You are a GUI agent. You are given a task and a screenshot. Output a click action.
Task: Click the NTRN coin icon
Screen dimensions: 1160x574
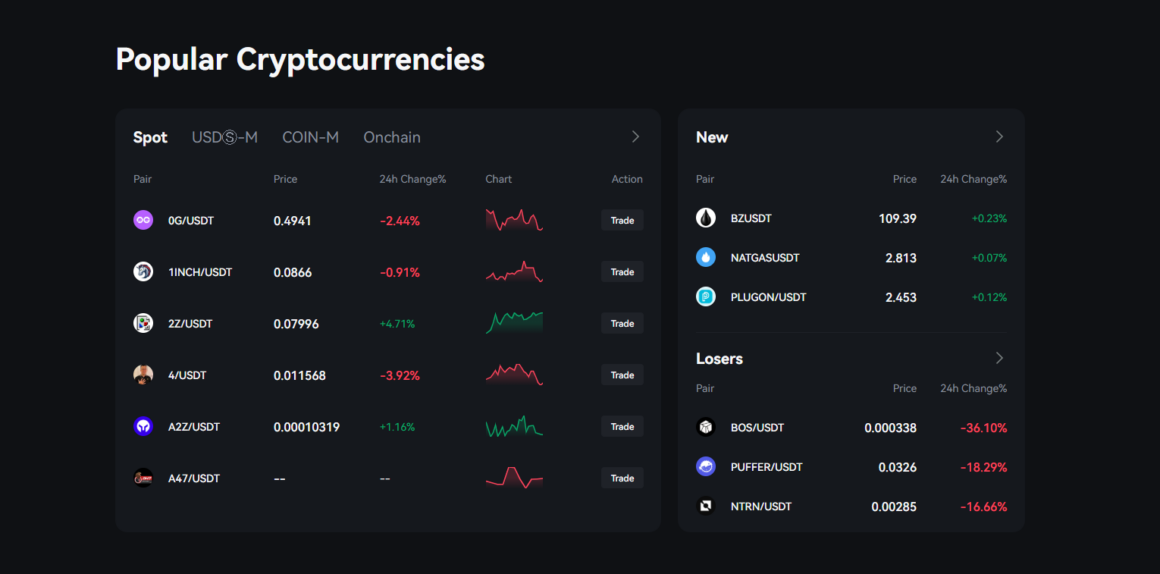(x=706, y=507)
